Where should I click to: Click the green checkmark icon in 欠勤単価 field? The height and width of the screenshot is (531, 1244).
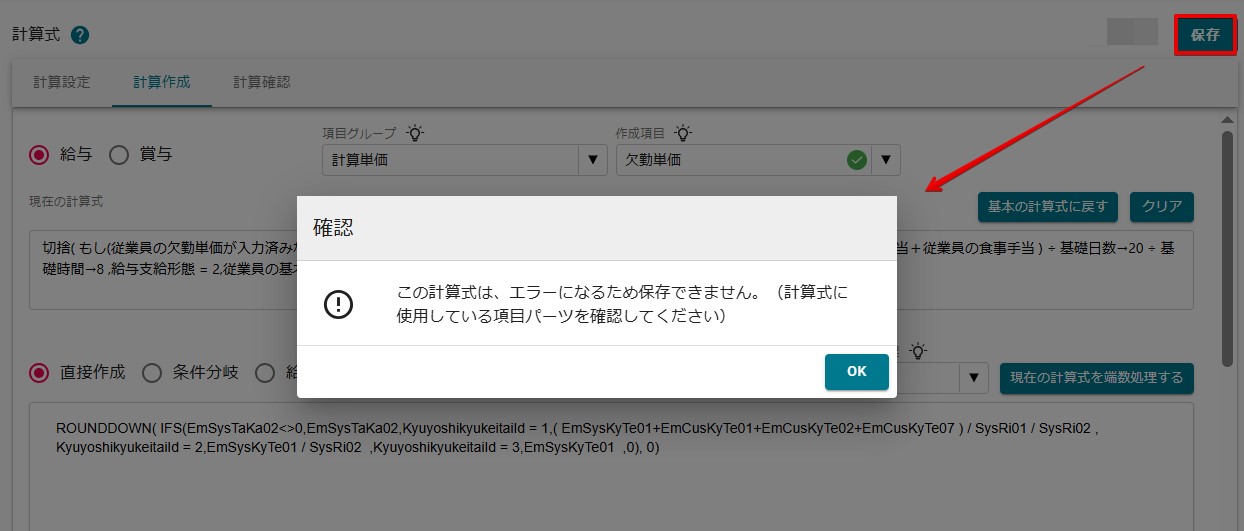856,160
